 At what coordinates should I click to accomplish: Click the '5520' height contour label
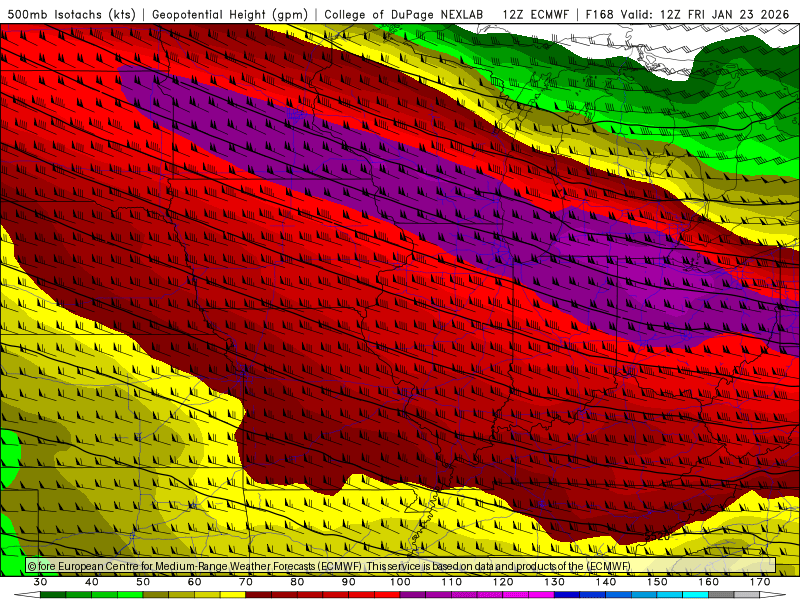657,536
